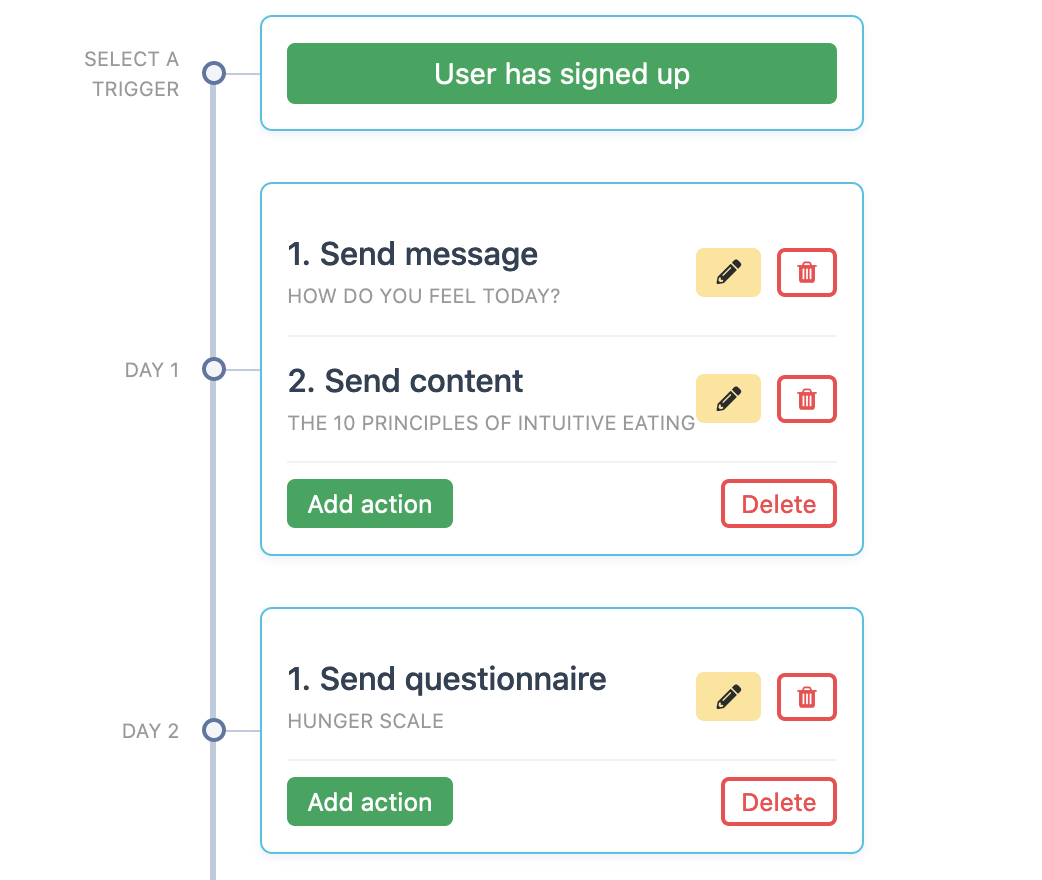Trash the Send questionnaire action
This screenshot has height=880, width=1042.
(x=806, y=697)
